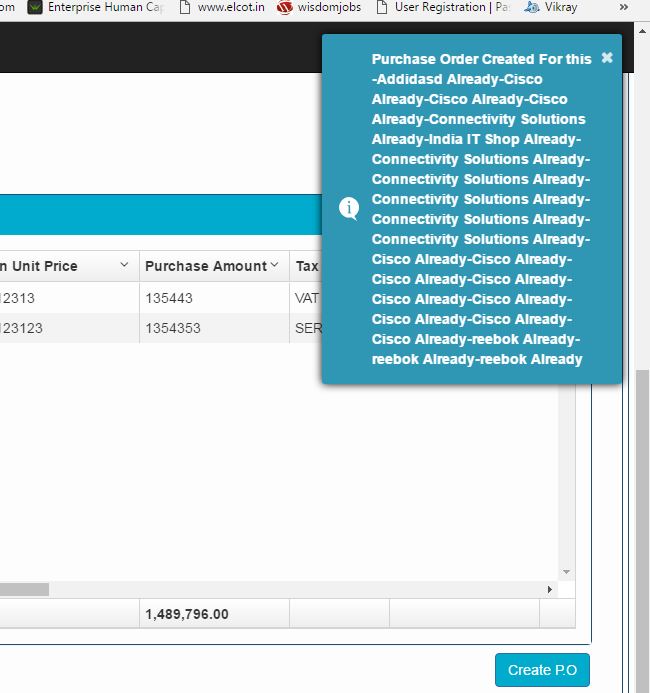
Task: Sort by the Purchase Amount column header
Action: point(206,266)
